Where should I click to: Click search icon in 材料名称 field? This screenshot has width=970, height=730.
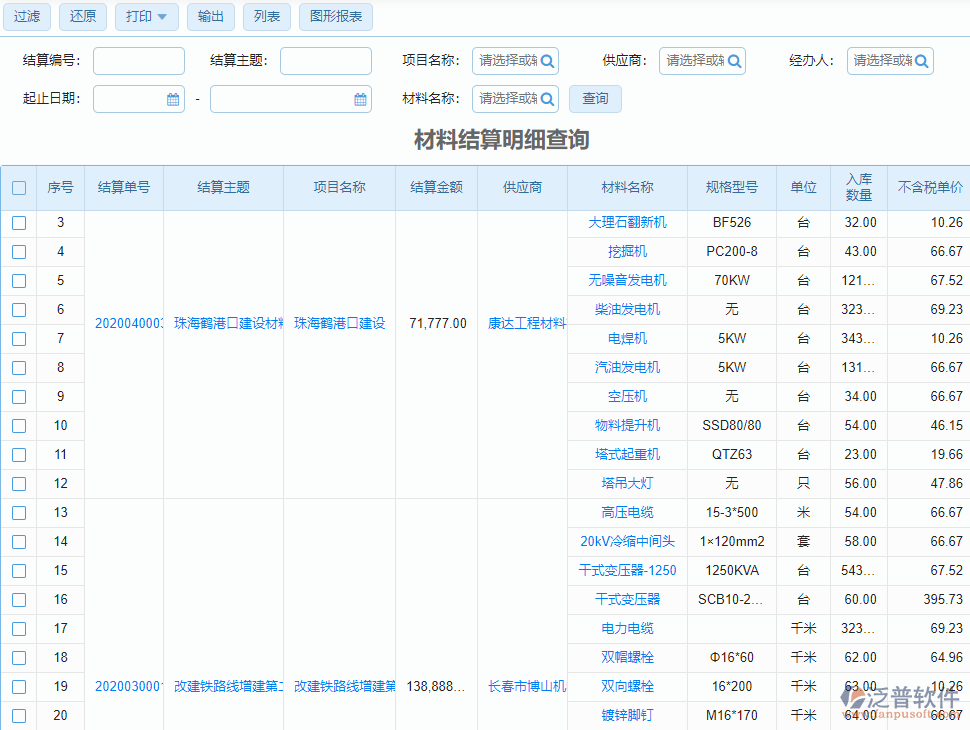click(547, 99)
